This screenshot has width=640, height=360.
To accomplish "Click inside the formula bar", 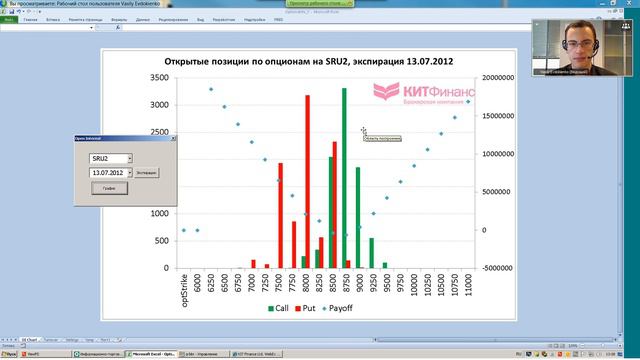I will coord(327,27).
